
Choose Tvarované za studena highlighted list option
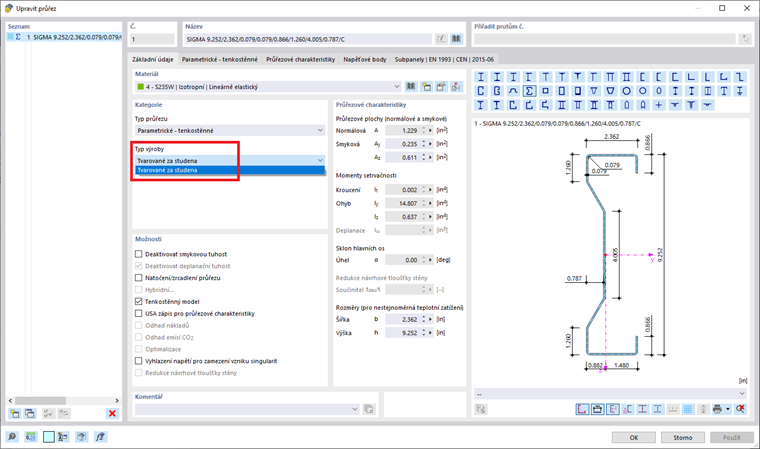(230, 170)
